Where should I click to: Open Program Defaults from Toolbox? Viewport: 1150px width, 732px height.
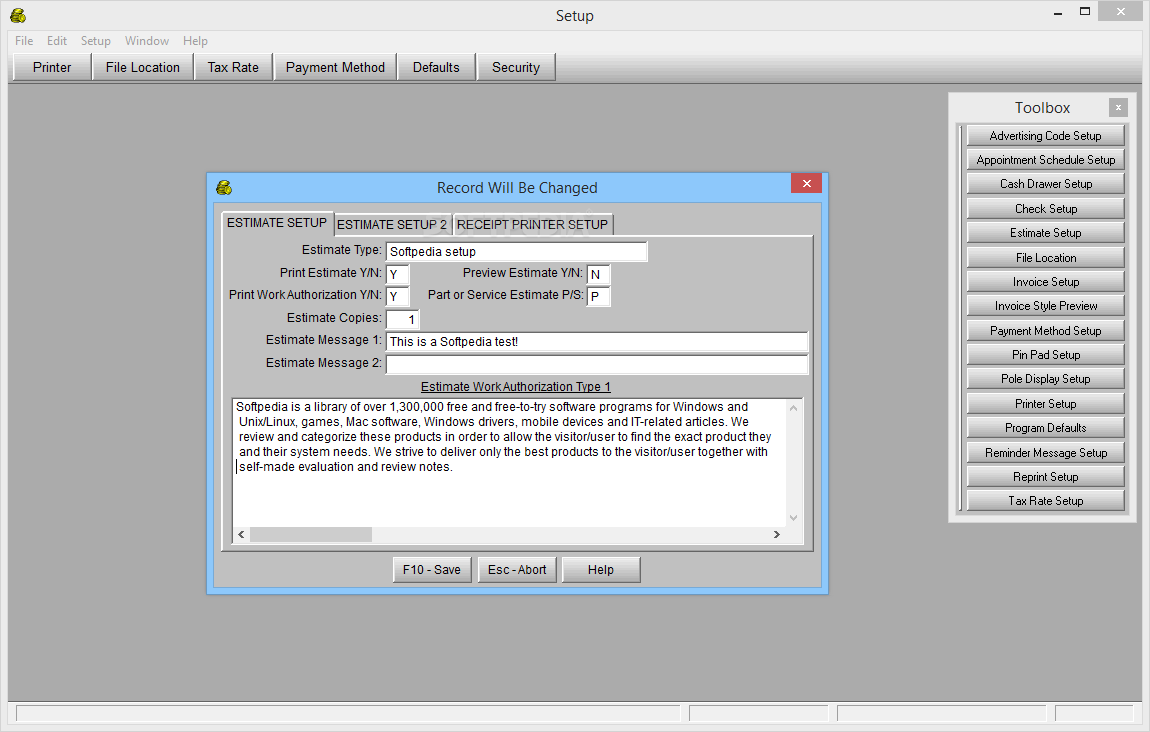(x=1045, y=428)
